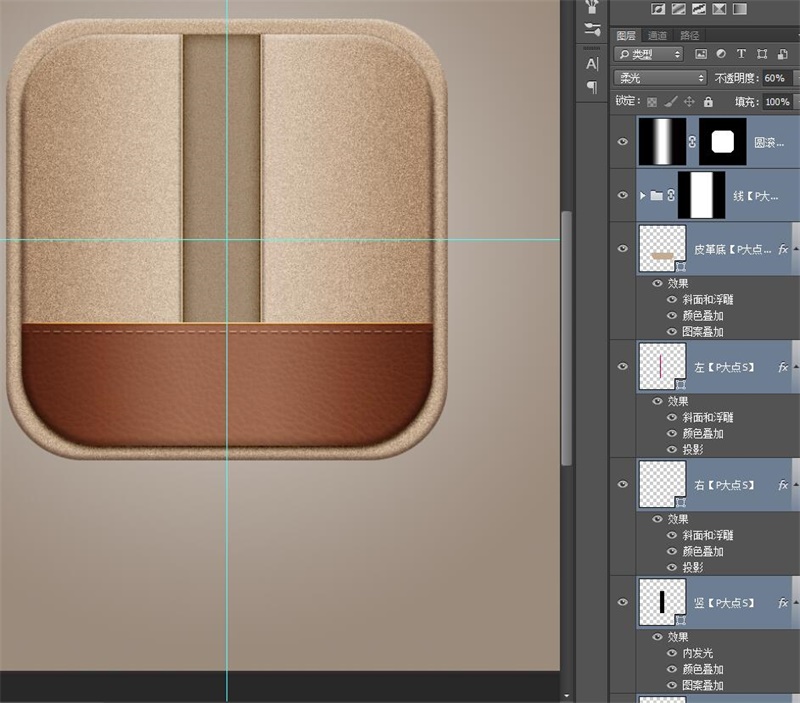The width and height of the screenshot is (800, 703).
Task: Hide the 左【P大点S】 layer
Action: (622, 366)
